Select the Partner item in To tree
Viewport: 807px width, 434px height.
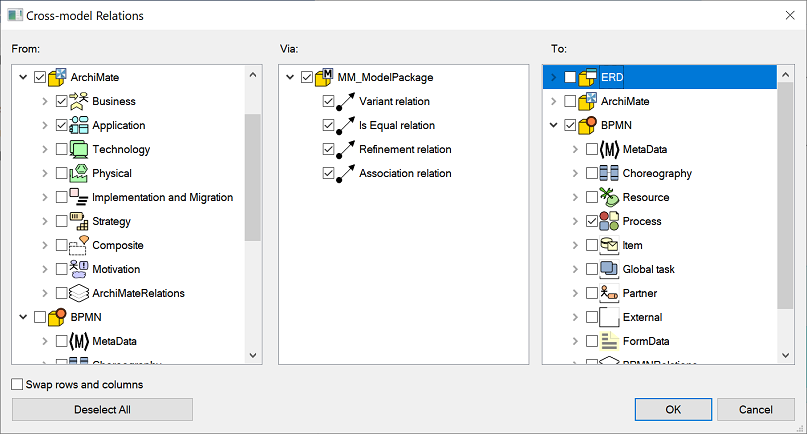(x=642, y=293)
